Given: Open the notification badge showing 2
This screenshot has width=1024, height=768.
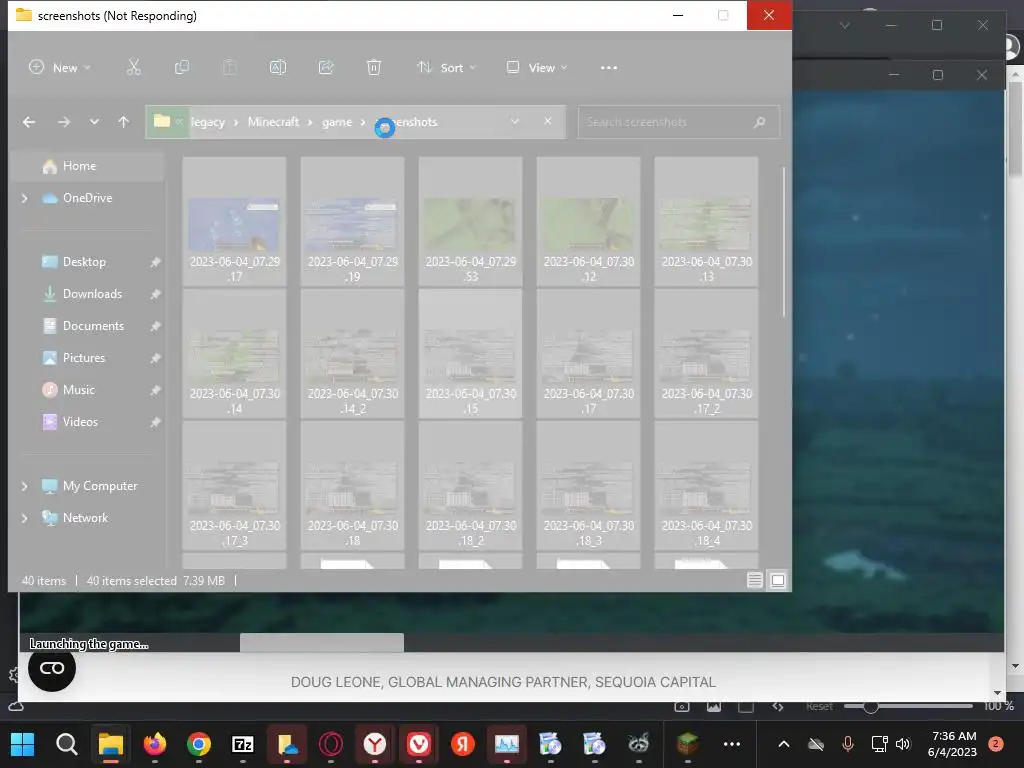Looking at the screenshot, I should (x=995, y=744).
